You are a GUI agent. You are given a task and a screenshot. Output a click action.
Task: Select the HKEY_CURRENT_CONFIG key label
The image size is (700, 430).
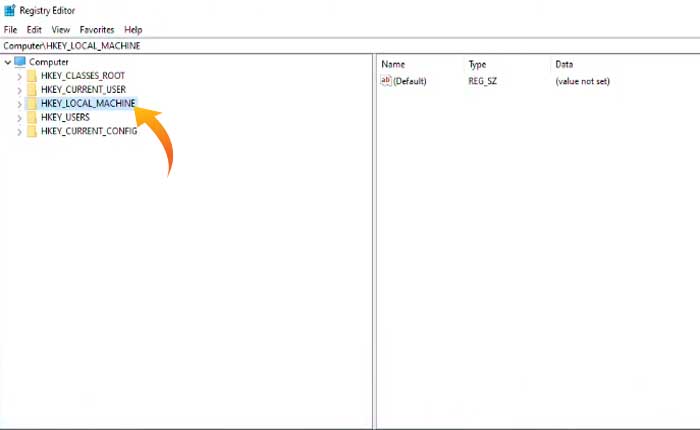(89, 131)
